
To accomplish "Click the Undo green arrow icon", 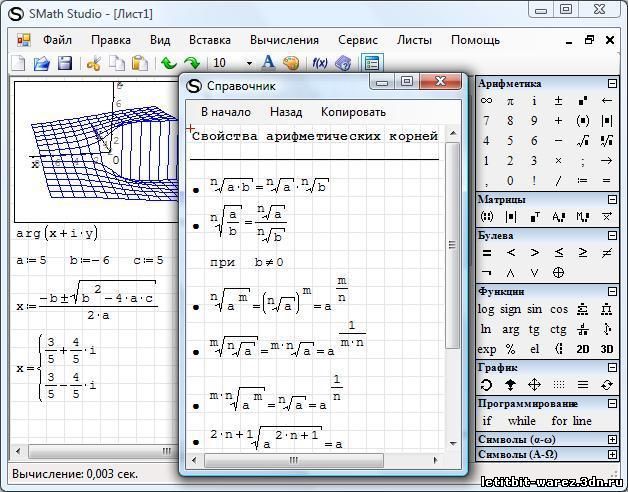I will click(x=168, y=63).
